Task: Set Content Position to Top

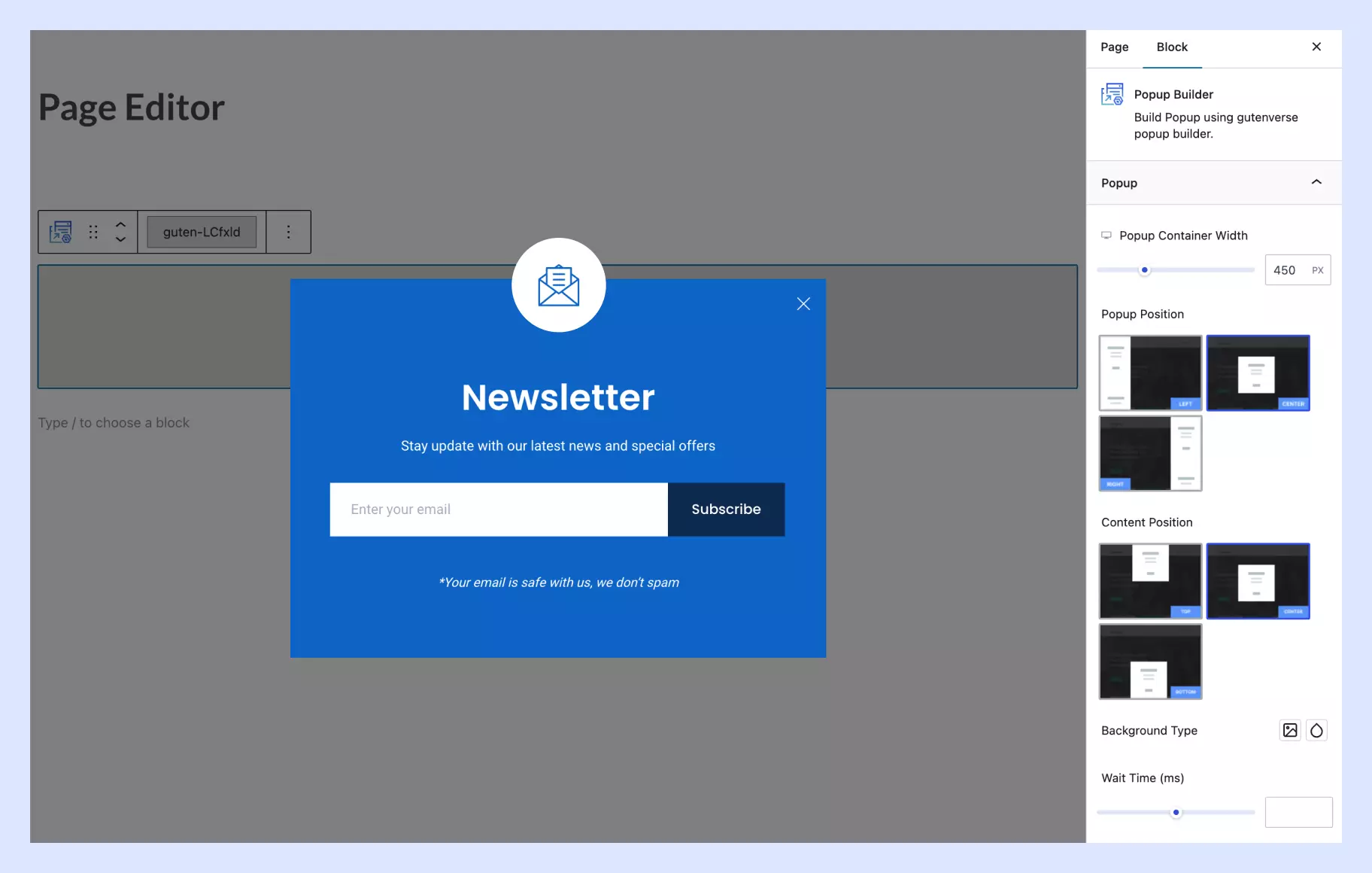Action: [1150, 581]
